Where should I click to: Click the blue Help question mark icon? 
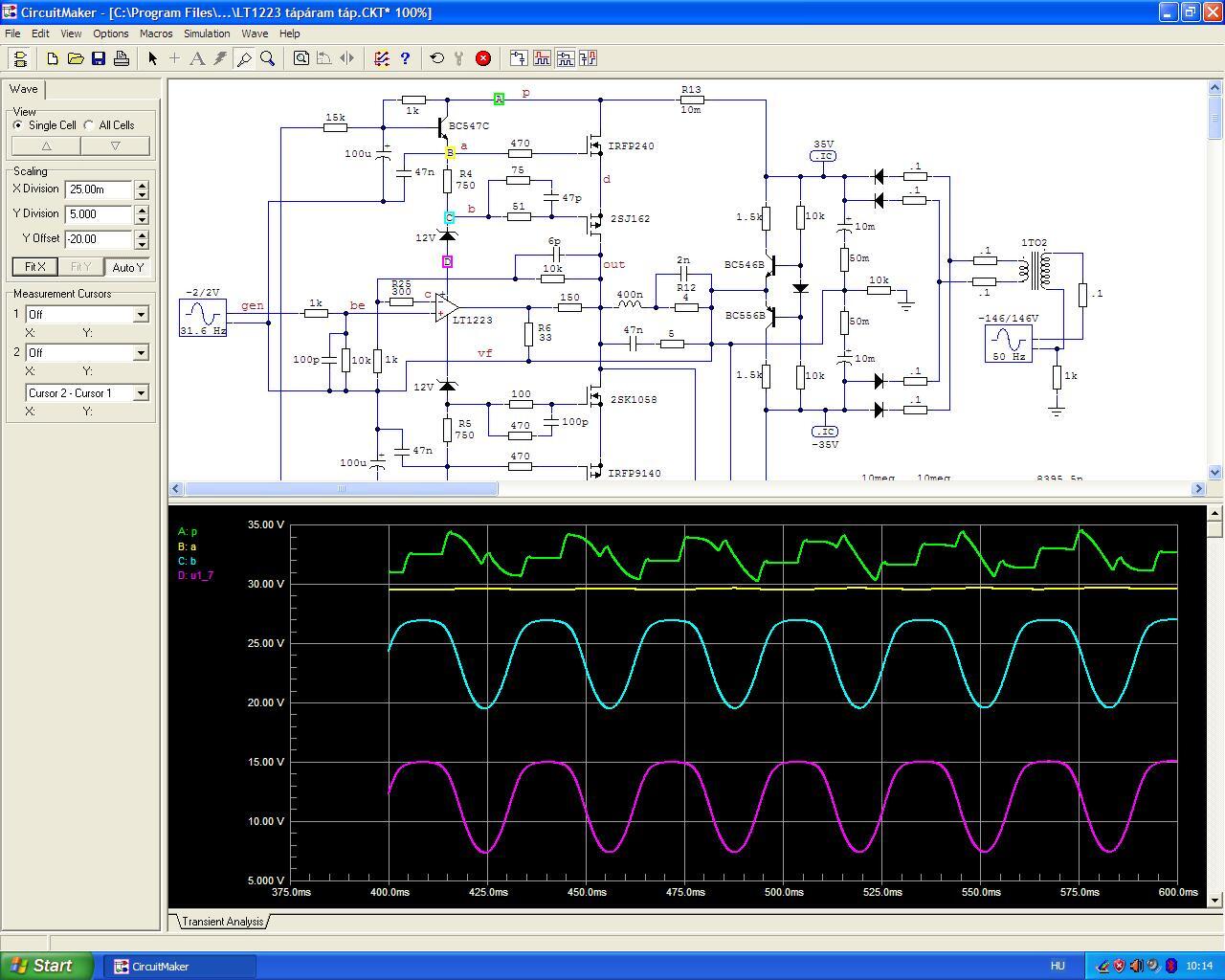(x=405, y=58)
